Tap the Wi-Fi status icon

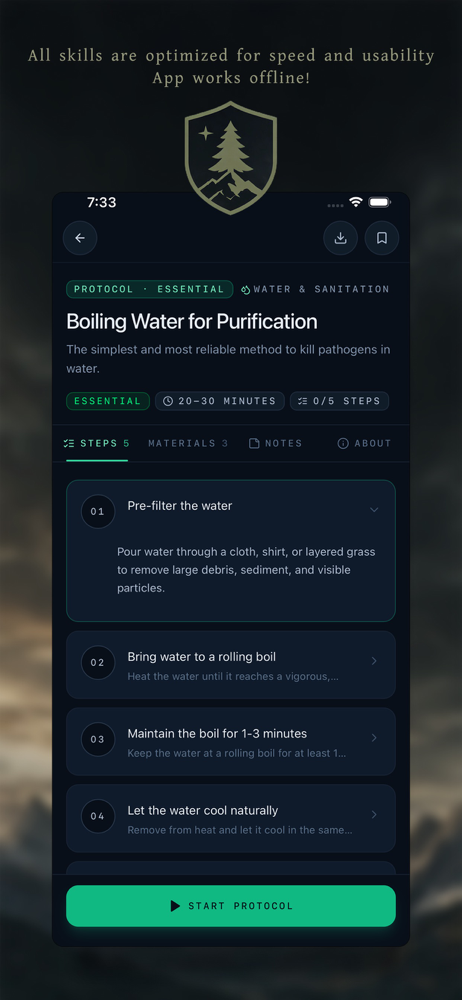pos(355,202)
